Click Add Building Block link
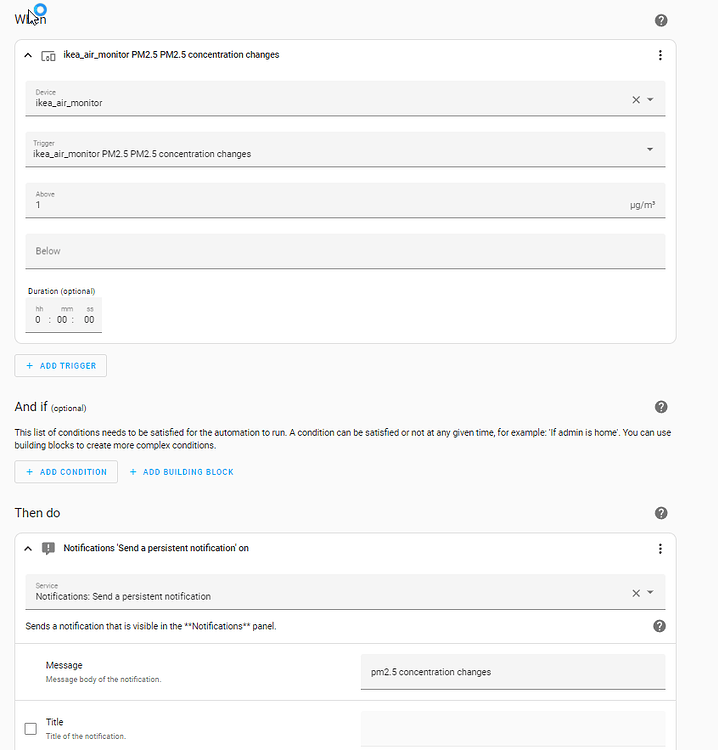Screen dimensions: 718x750 tap(182, 472)
